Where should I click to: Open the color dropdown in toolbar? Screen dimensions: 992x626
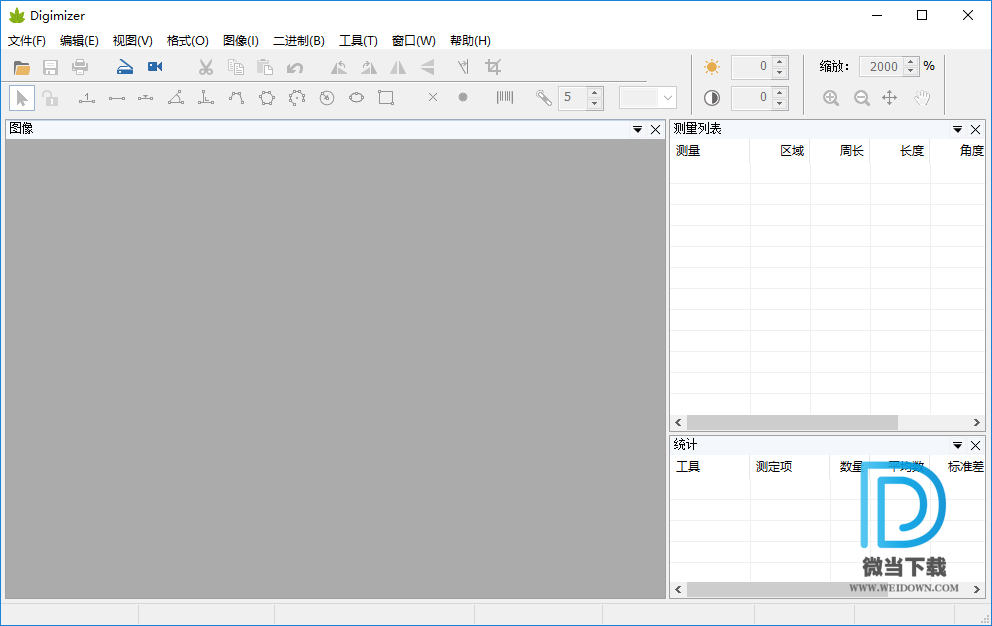tap(667, 97)
